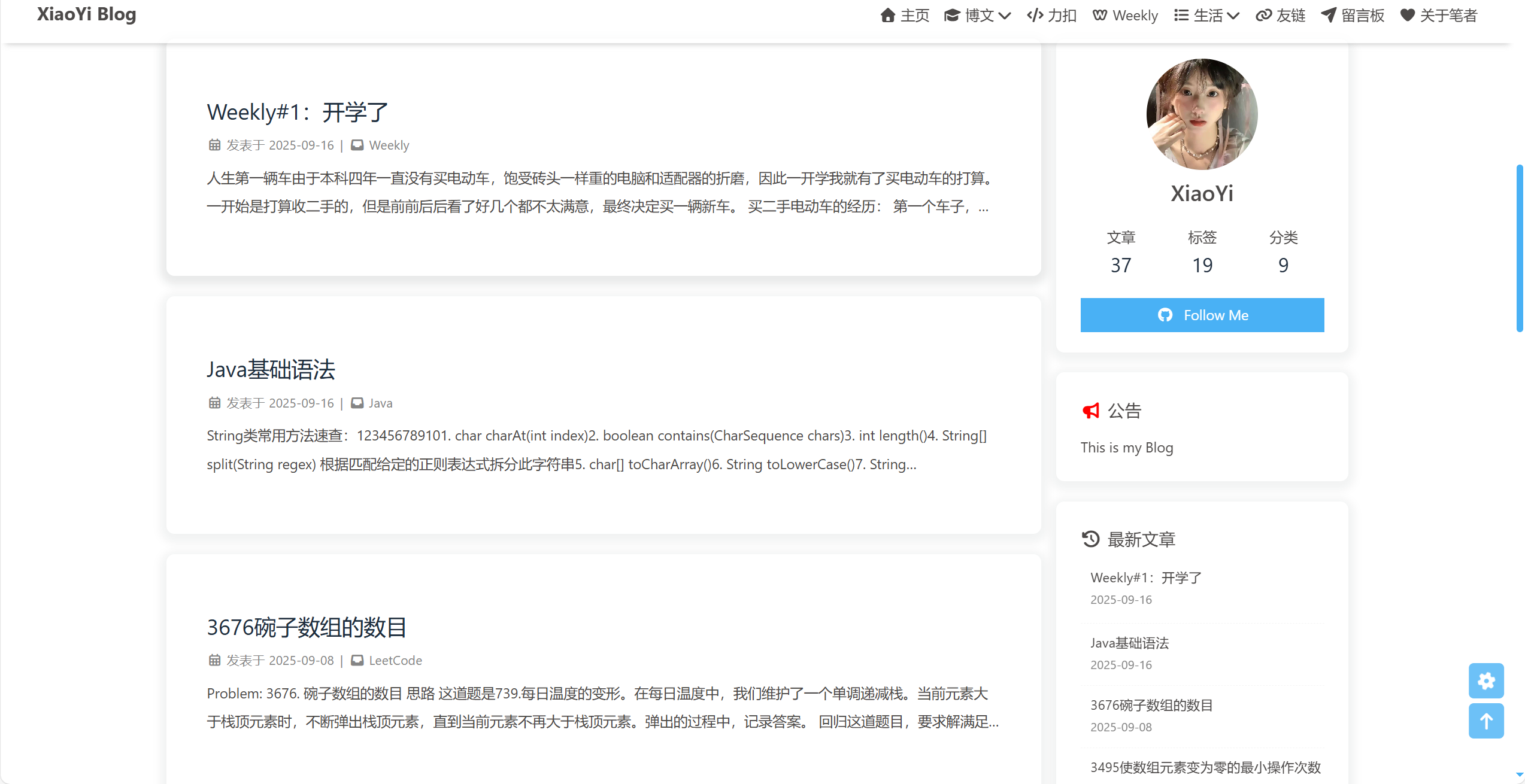
Task: Open recent post 3676碗子数组的数目 in sidebar
Action: [x=1151, y=705]
